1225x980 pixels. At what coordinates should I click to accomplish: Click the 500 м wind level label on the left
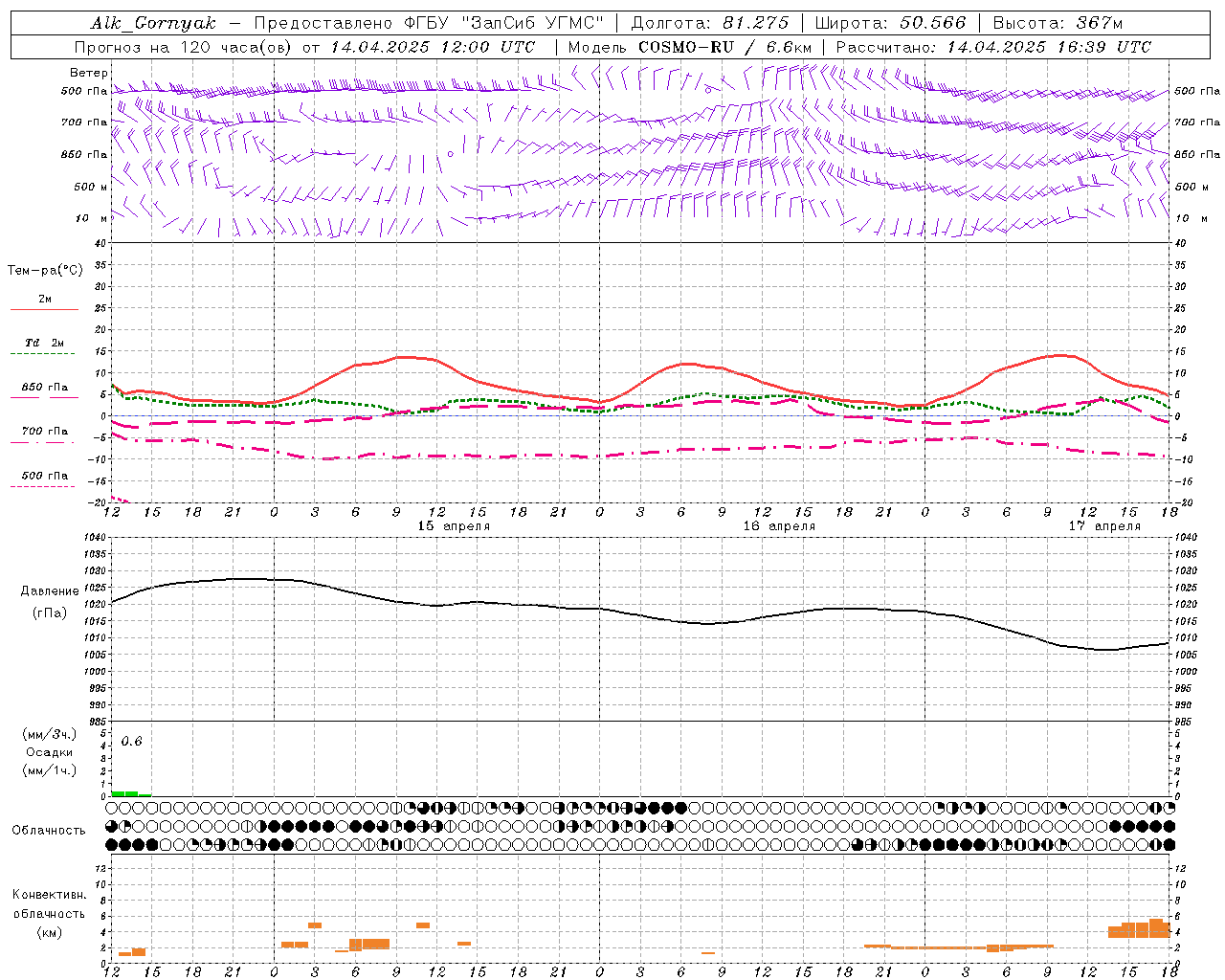point(92,187)
